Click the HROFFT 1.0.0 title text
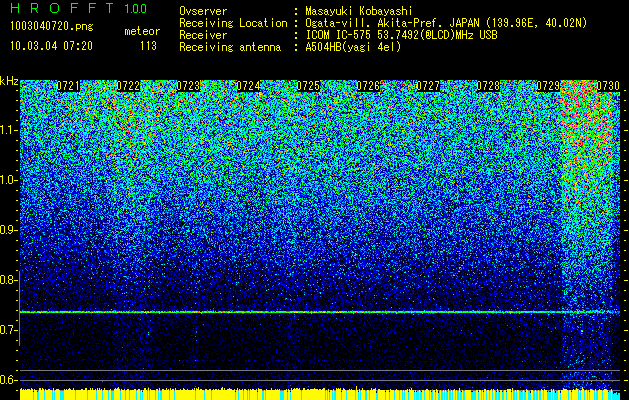The image size is (629, 400). pyautogui.click(x=79, y=8)
